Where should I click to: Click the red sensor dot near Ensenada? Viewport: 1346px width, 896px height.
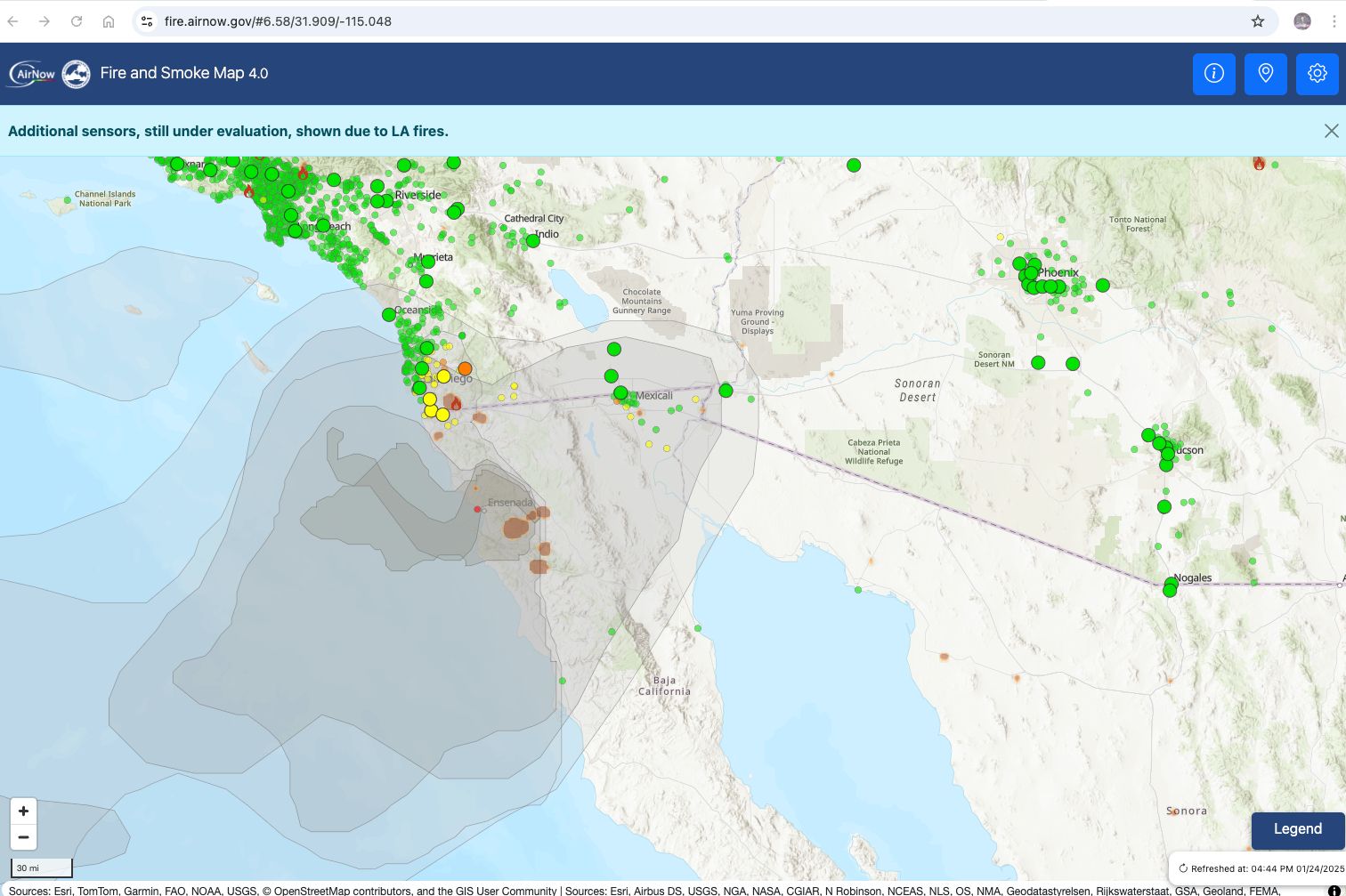pos(477,509)
